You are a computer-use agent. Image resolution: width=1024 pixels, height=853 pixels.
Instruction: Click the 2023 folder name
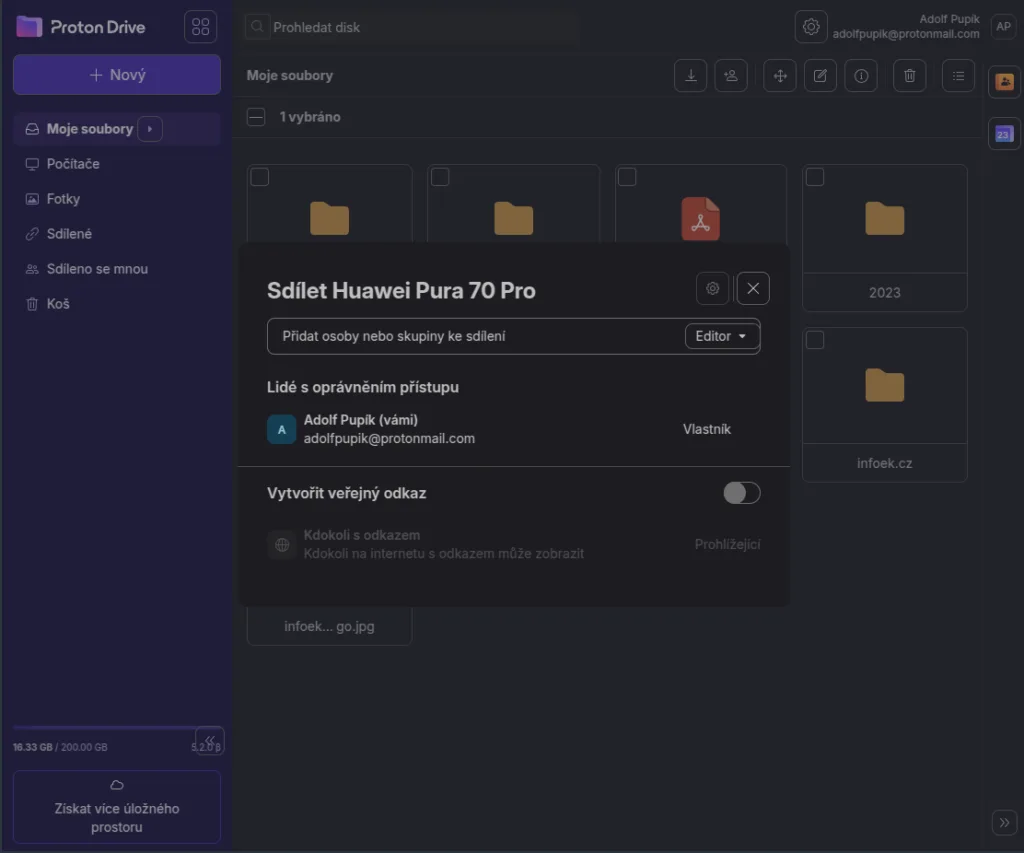885,293
